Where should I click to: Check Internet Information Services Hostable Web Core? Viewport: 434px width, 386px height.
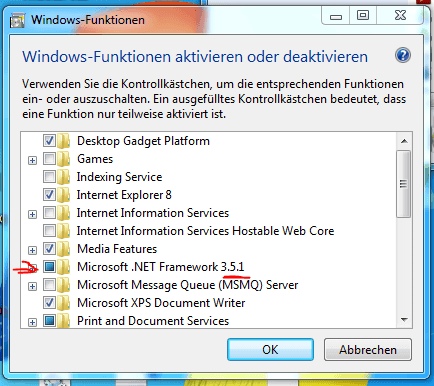coord(49,231)
